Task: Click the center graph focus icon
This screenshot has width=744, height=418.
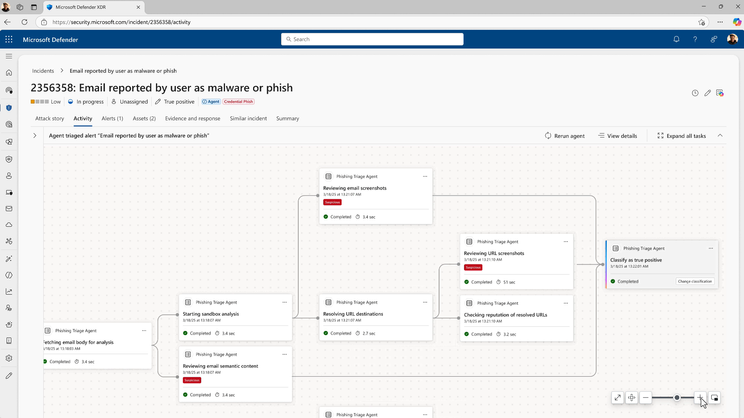Action: 632,398
